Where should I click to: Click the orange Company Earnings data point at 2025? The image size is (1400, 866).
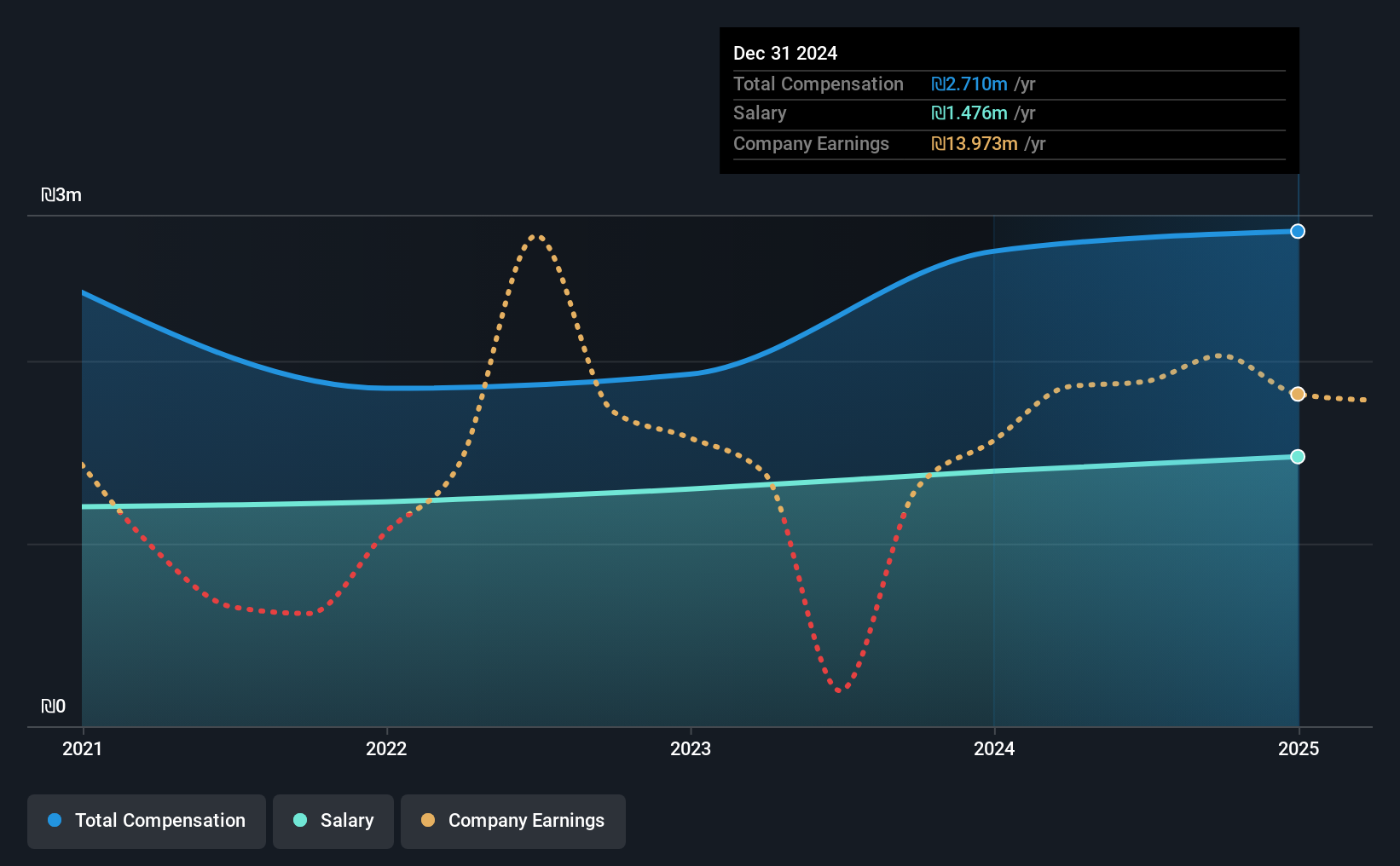coord(1298,394)
